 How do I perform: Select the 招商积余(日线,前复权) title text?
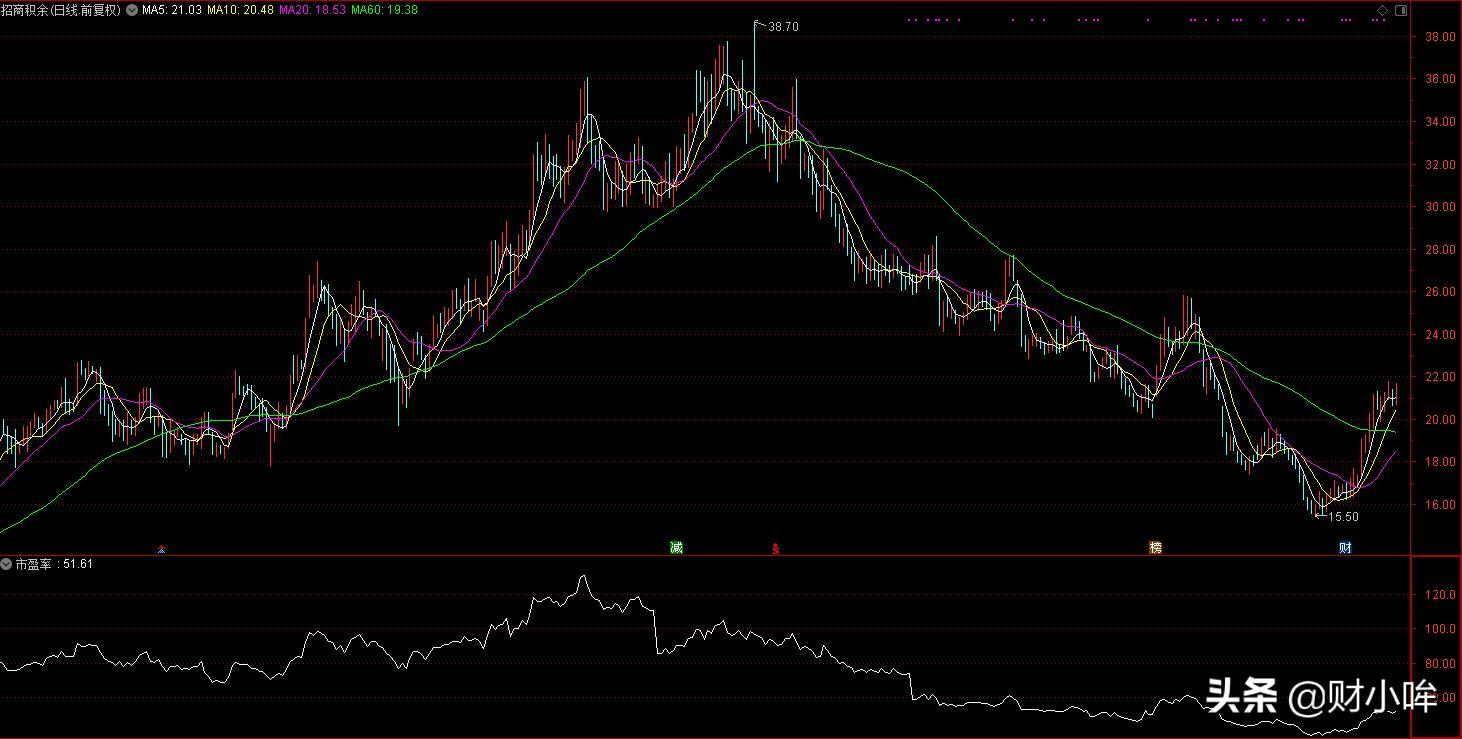62,9
